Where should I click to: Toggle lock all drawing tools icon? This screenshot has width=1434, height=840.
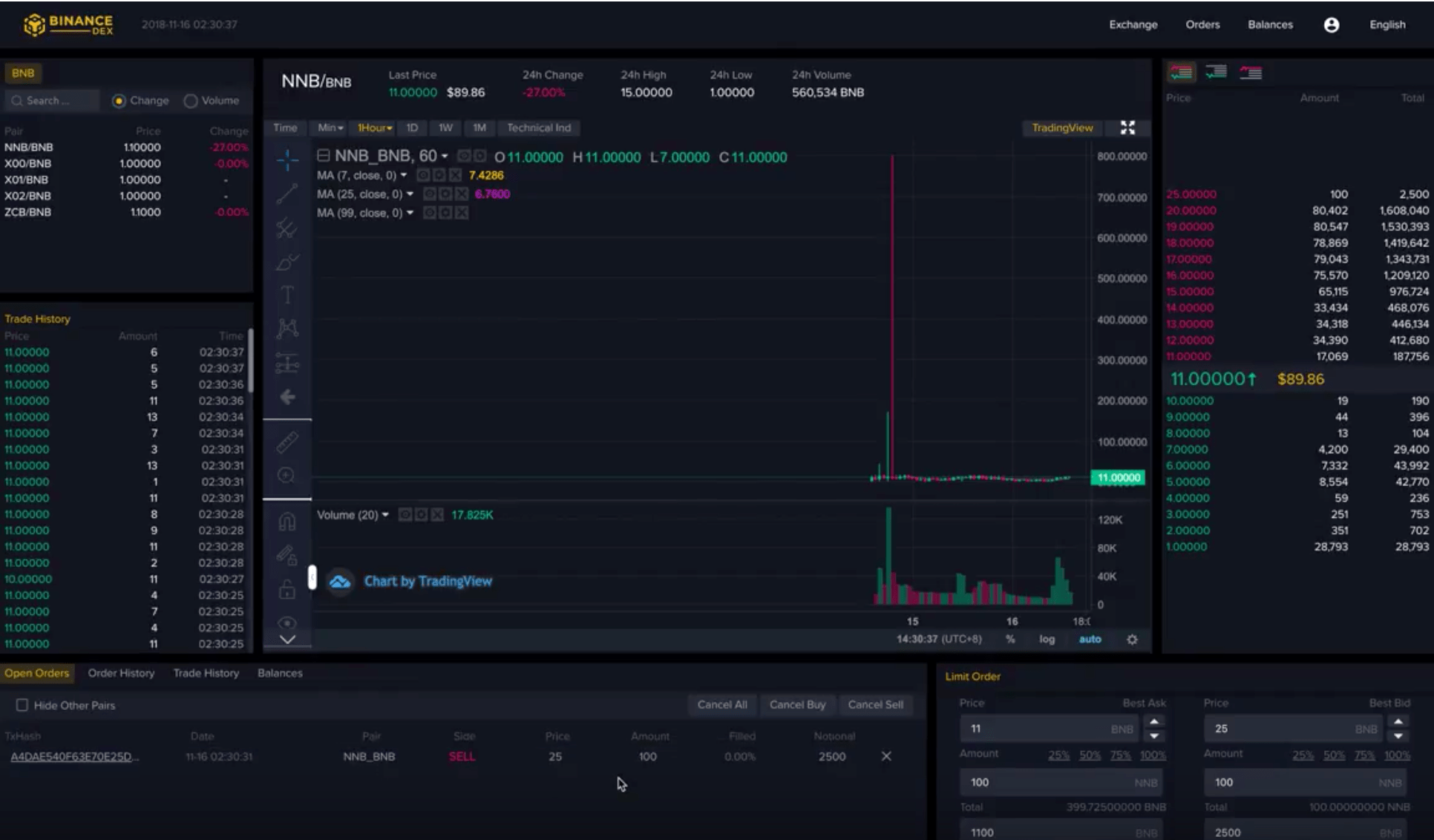click(x=287, y=590)
